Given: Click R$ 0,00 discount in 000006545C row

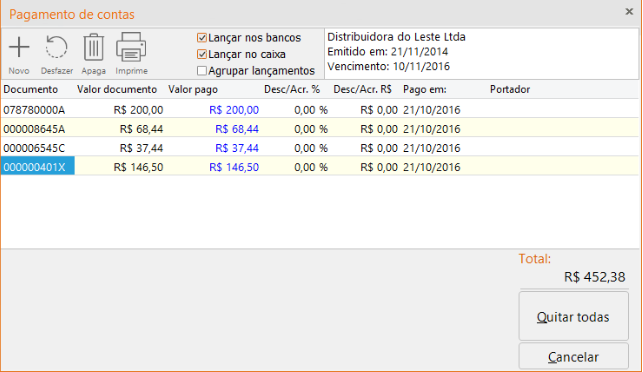Looking at the screenshot, I should 379,148.
